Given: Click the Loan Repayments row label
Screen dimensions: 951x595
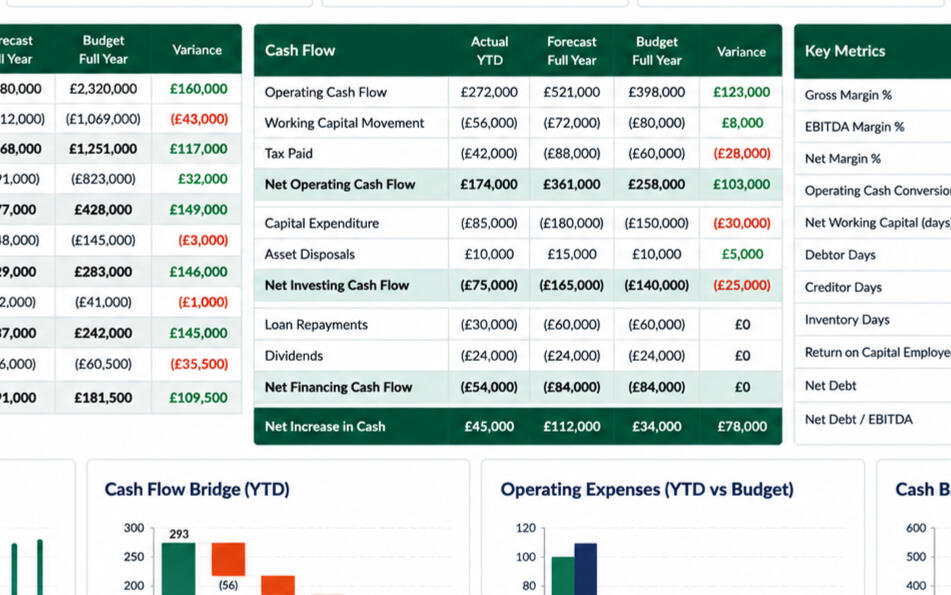Looking at the screenshot, I should pyautogui.click(x=316, y=324).
